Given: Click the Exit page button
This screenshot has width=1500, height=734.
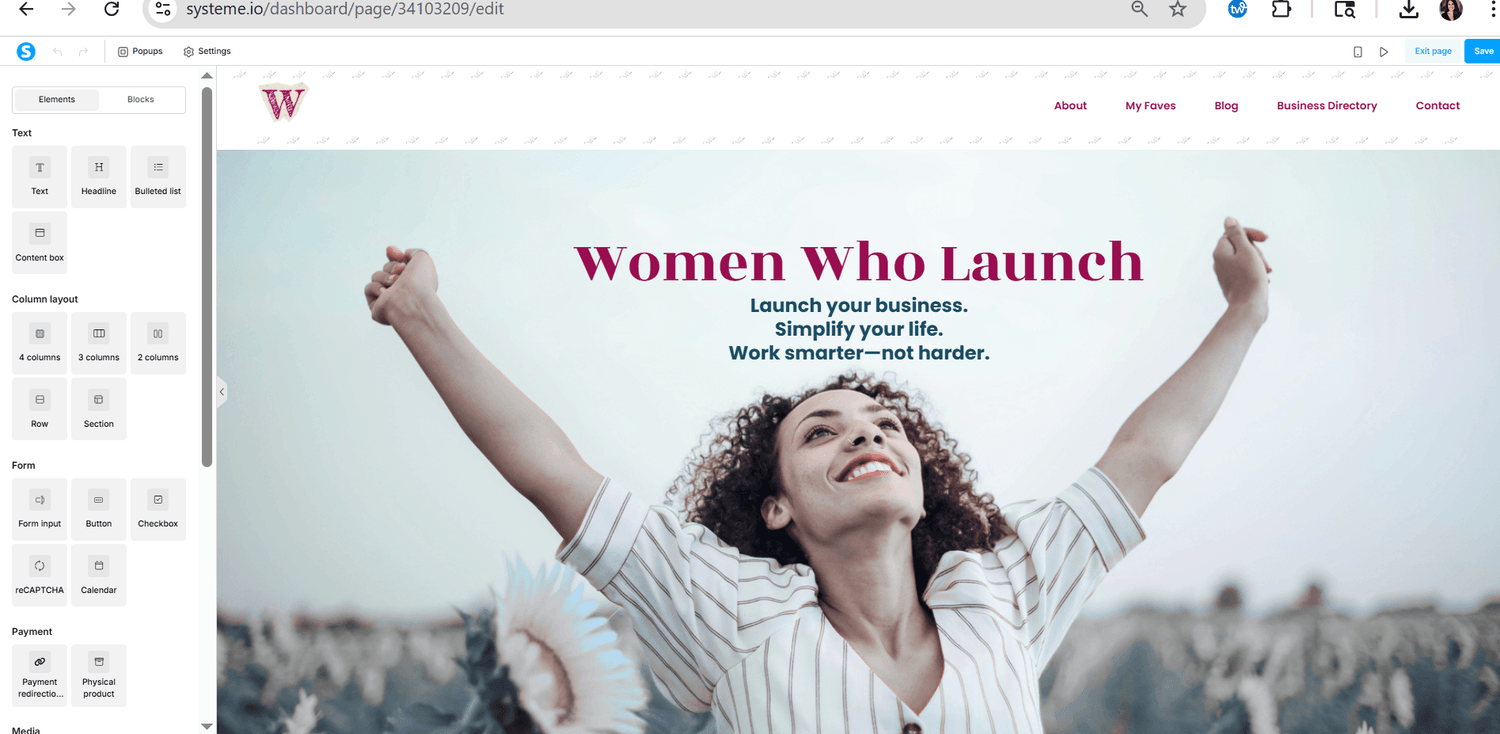Looking at the screenshot, I should 1432,51.
